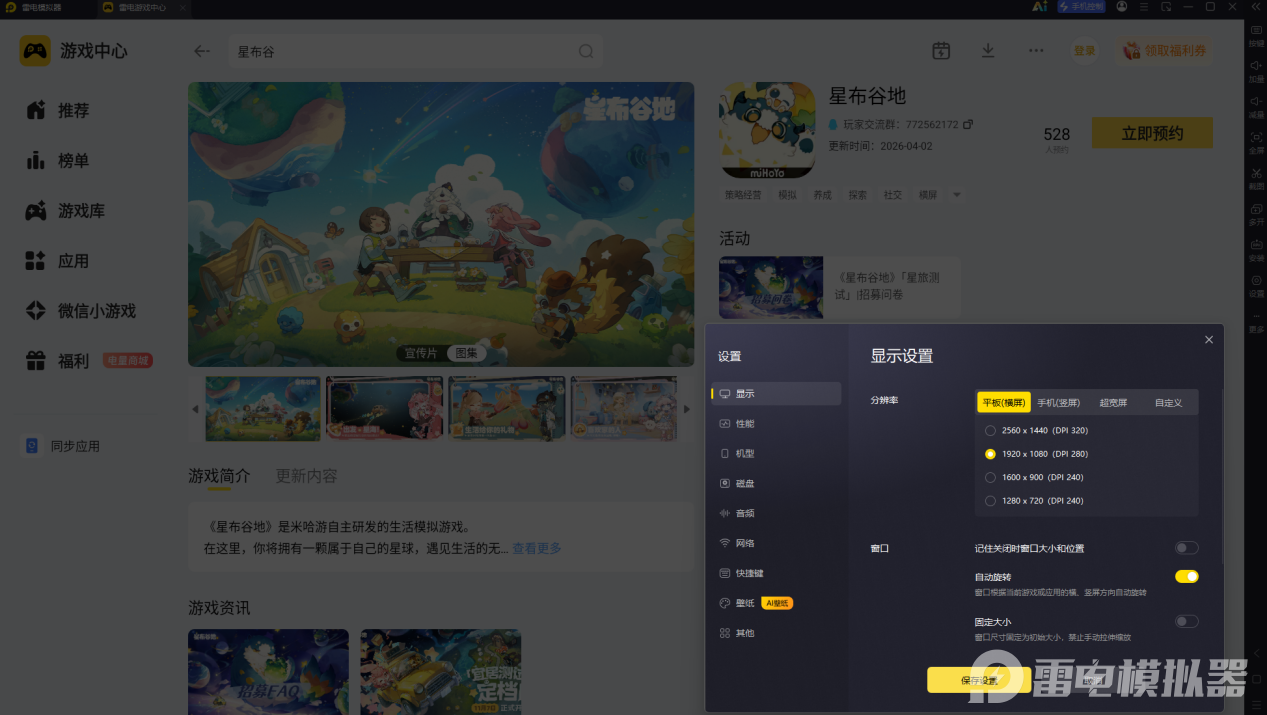The height and width of the screenshot is (715, 1267).
Task: Click 设置 gear in right toolbar
Action: [x=1256, y=286]
